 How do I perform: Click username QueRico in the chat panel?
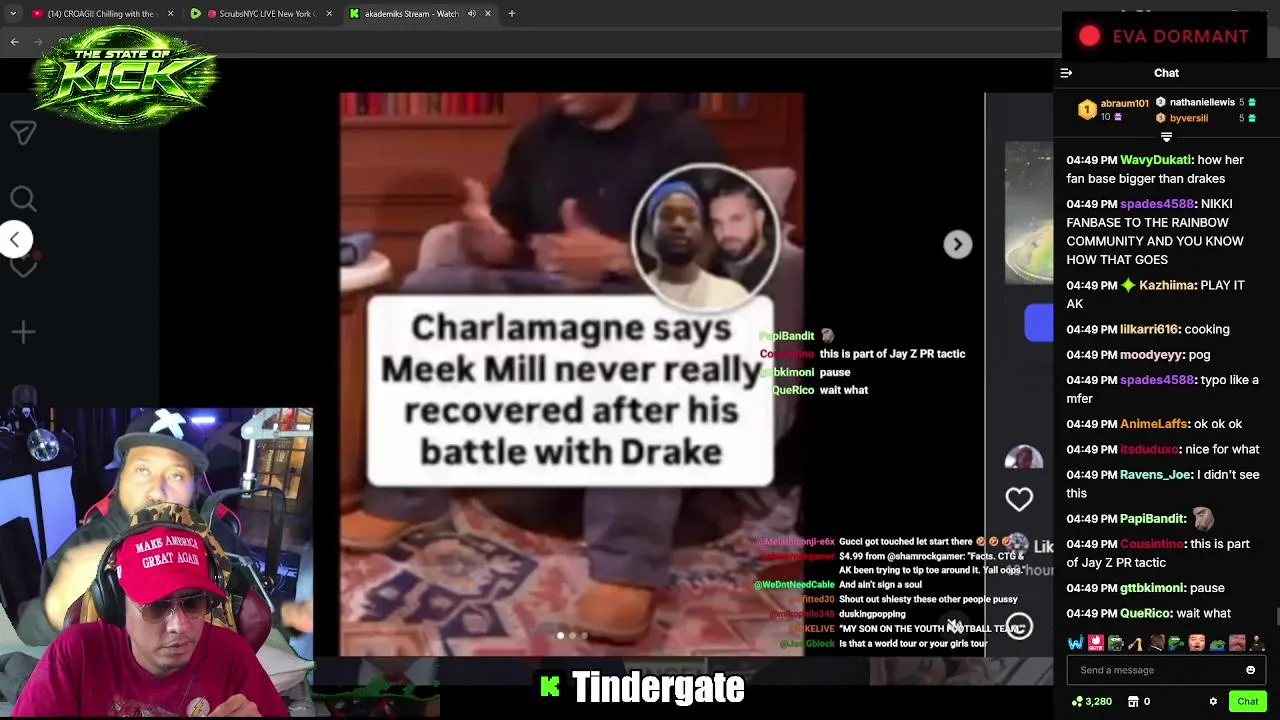(1145, 614)
